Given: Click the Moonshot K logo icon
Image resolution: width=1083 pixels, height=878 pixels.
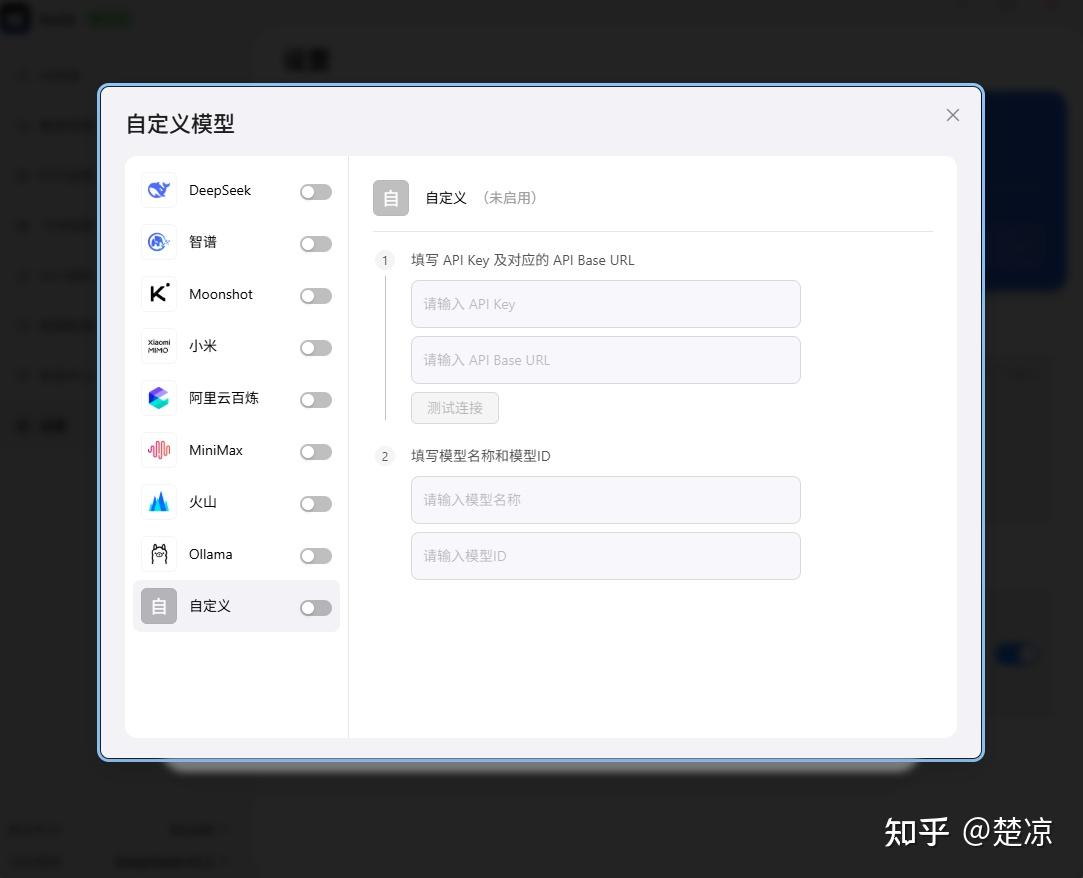Looking at the screenshot, I should coord(159,294).
